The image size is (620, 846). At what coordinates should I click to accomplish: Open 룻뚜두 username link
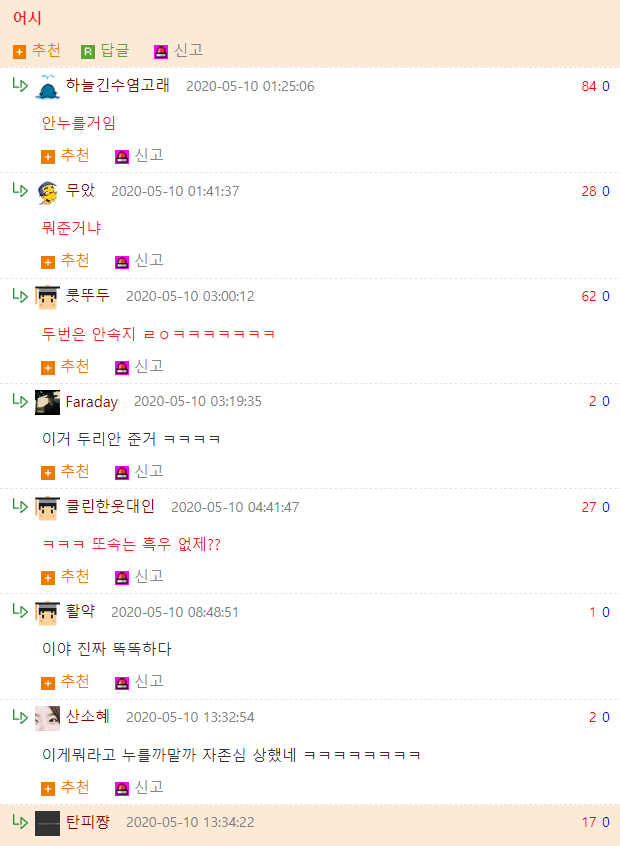coord(88,296)
